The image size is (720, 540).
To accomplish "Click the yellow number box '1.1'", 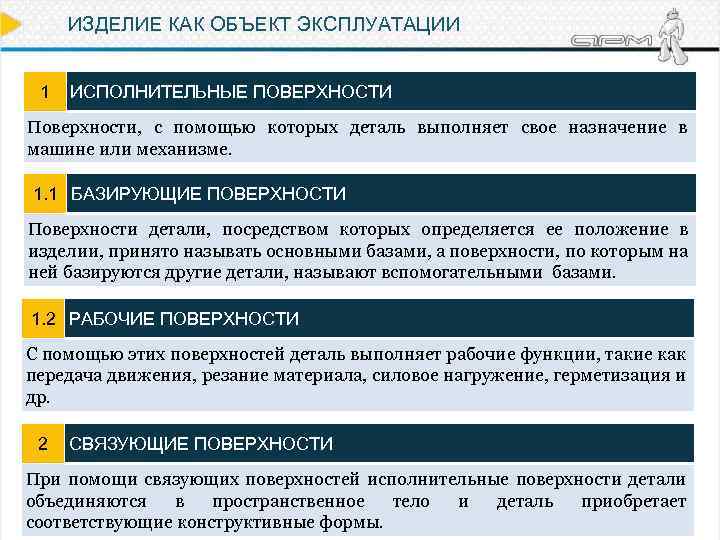I will (45, 193).
